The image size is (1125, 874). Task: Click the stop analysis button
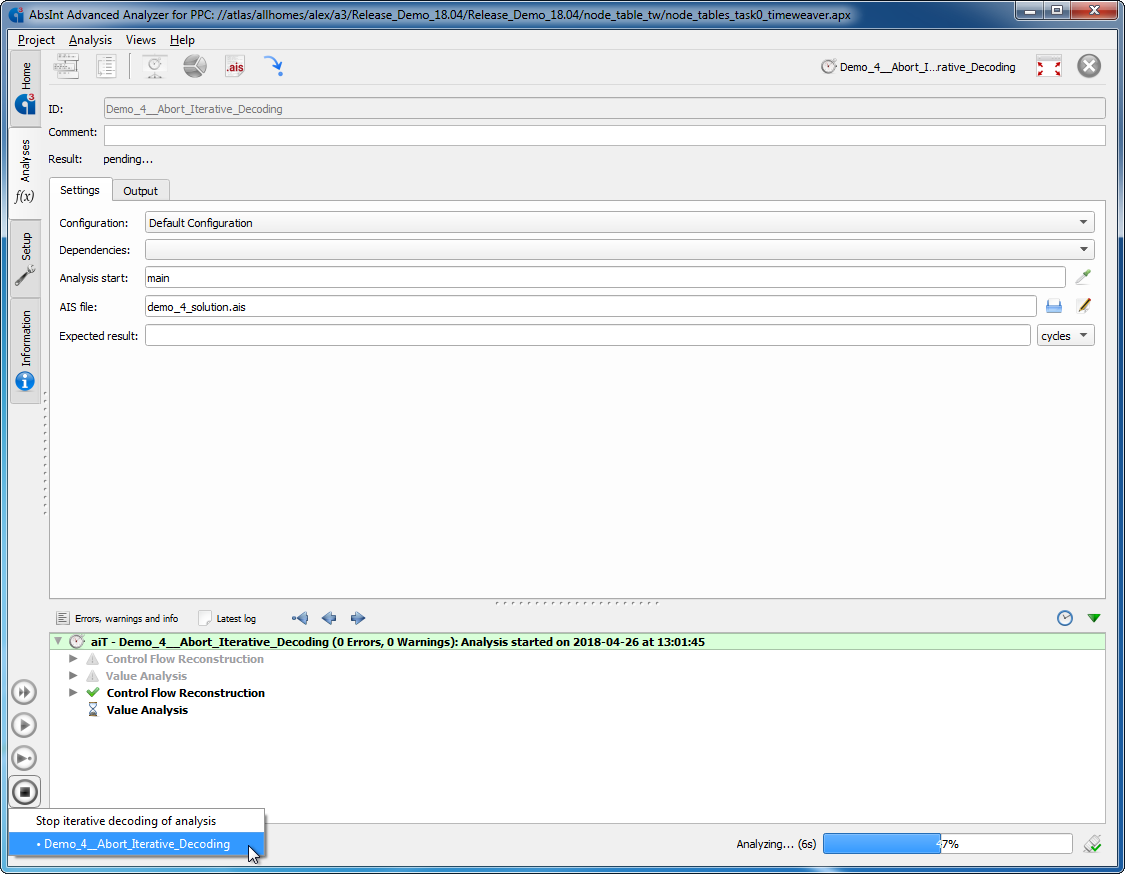[x=25, y=792]
